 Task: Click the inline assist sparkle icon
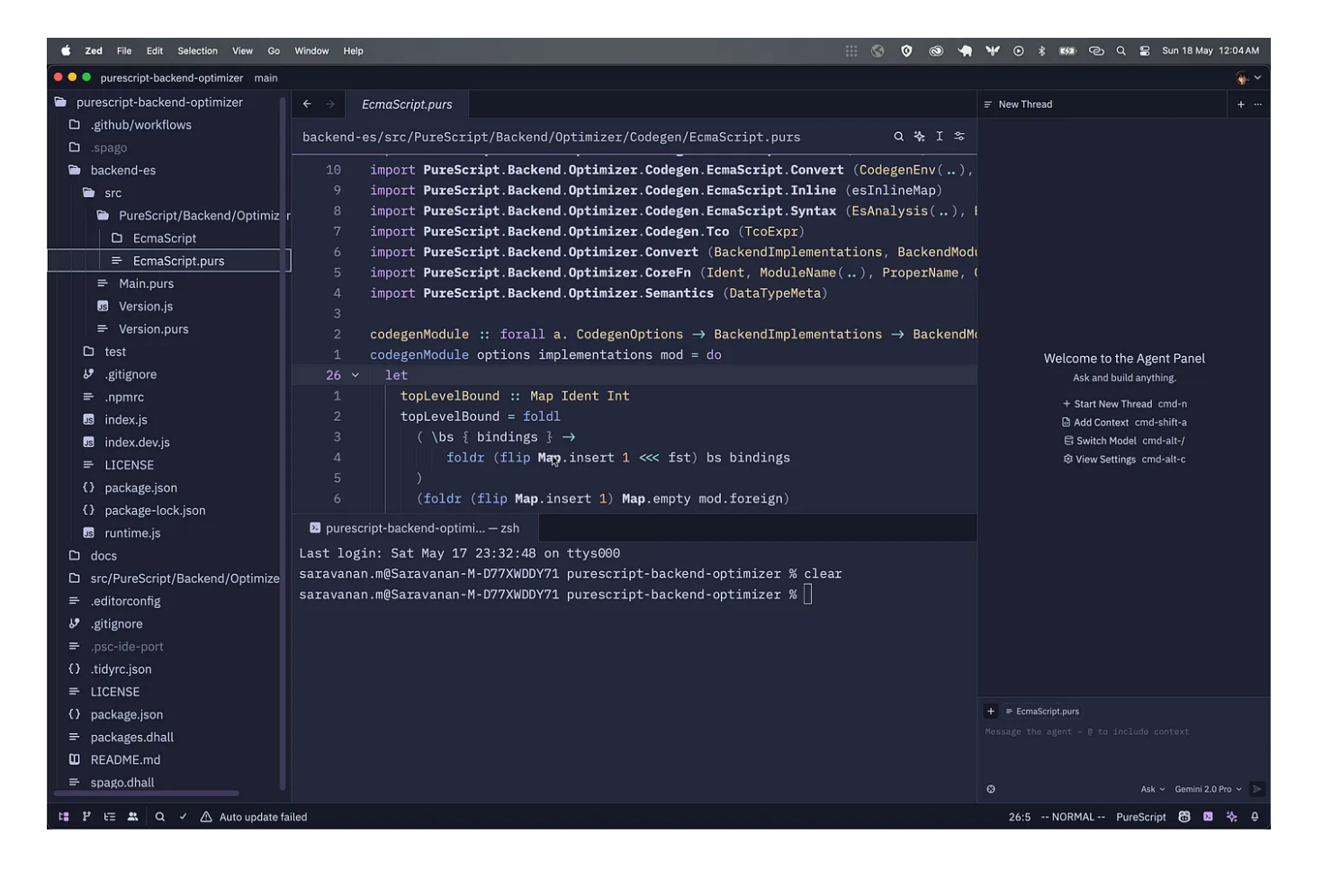(919, 137)
